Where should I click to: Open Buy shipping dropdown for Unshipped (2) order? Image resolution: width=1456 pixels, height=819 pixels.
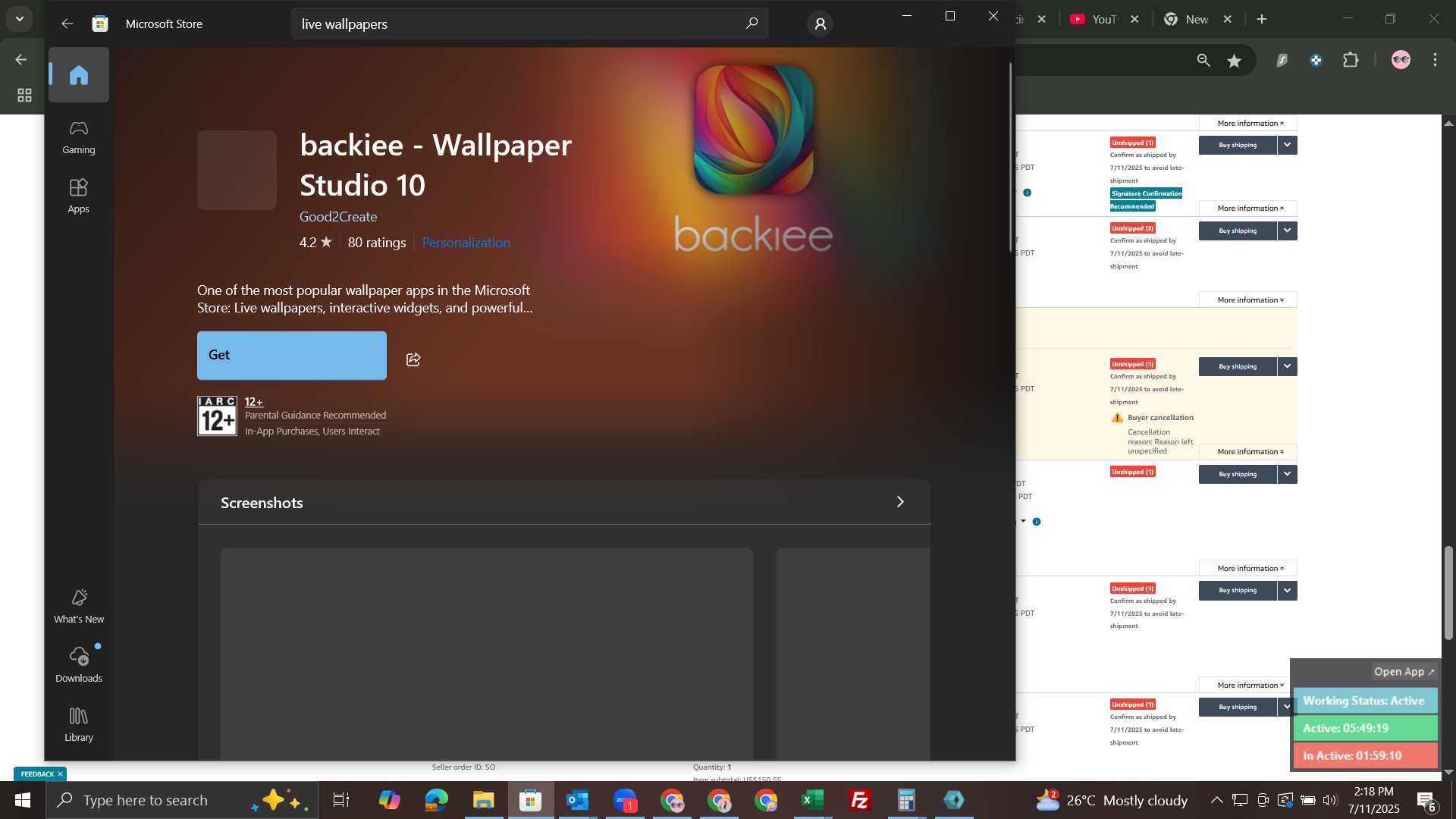(1288, 231)
